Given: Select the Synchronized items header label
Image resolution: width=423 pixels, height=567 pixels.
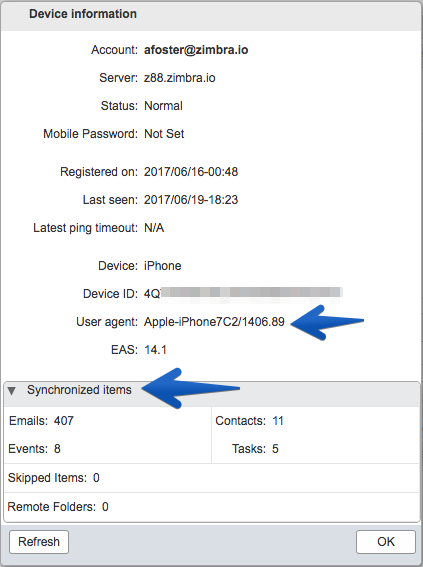Looking at the screenshot, I should pos(79,390).
